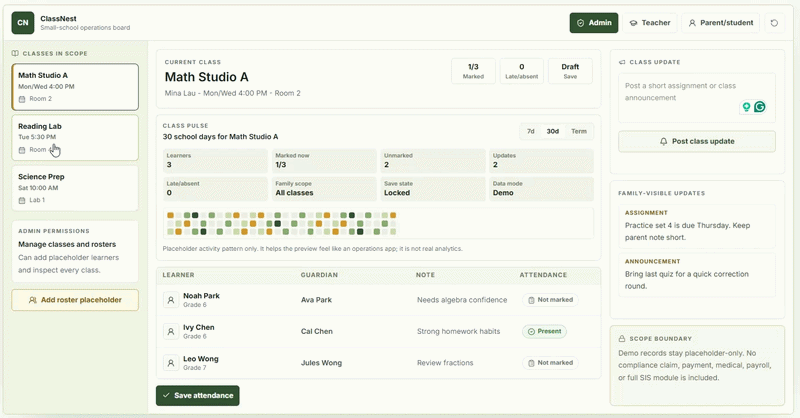Focus the class announcement text field
Viewport: 800px width, 418px height.
(697, 98)
